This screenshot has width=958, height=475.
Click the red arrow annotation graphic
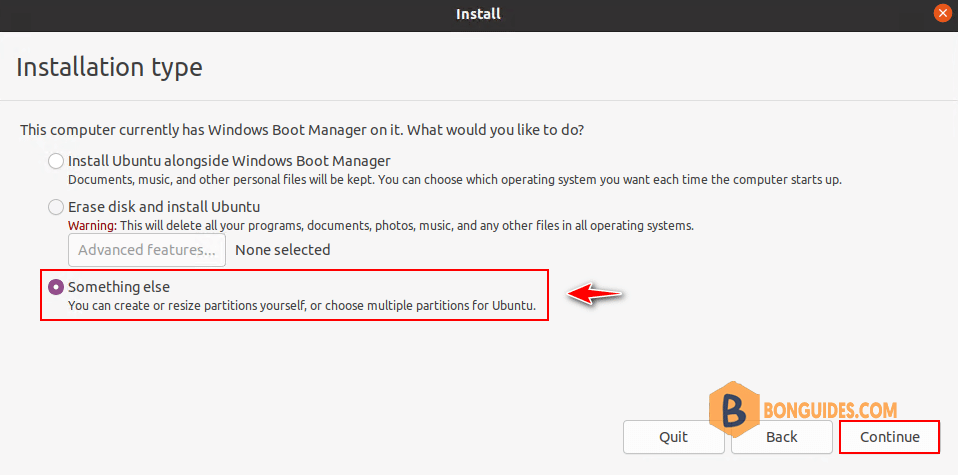pos(594,294)
